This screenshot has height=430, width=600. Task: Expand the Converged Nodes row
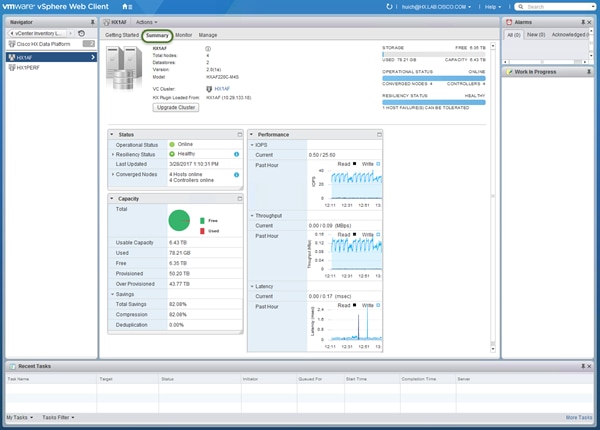(x=113, y=174)
